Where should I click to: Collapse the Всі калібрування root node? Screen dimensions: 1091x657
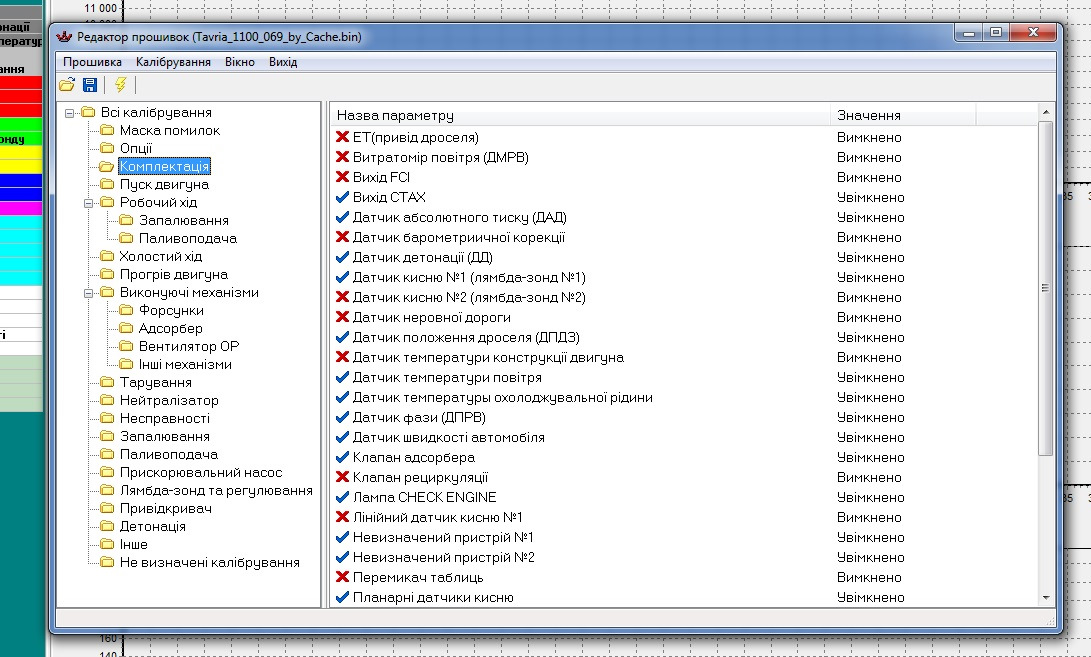pyautogui.click(x=70, y=113)
